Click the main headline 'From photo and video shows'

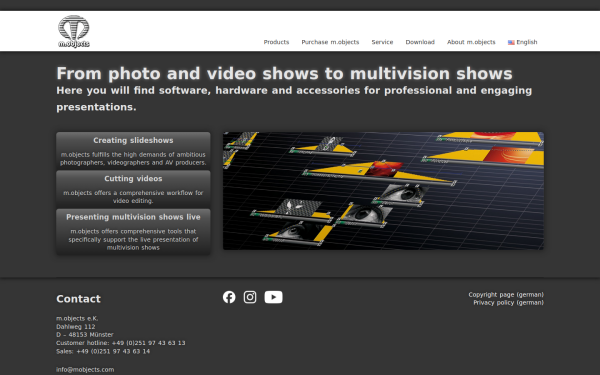point(284,73)
